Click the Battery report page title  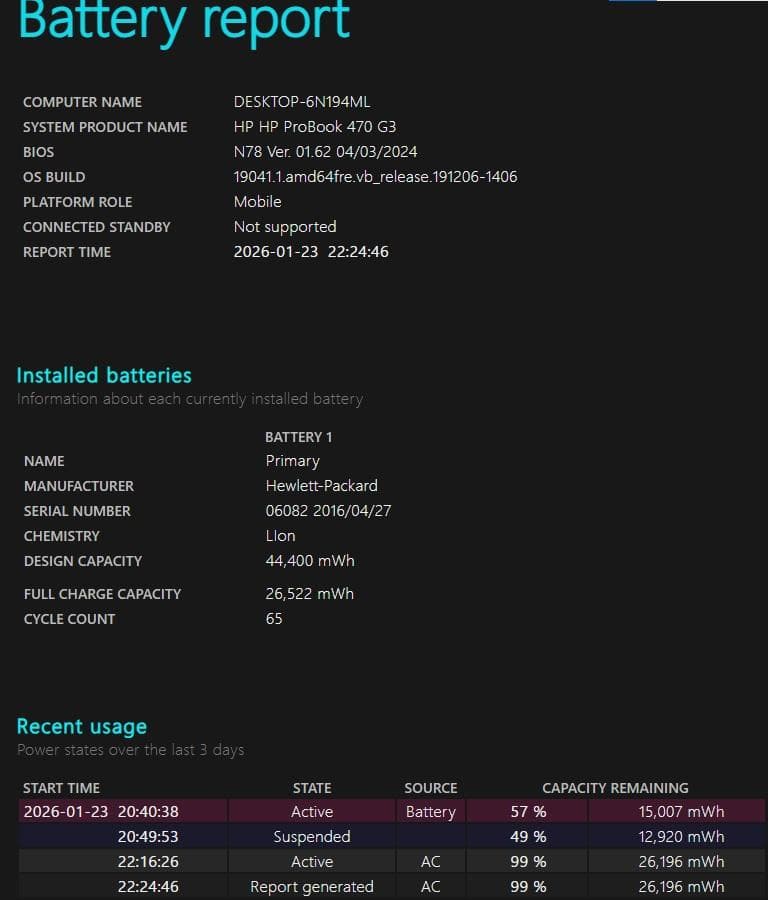pyautogui.click(x=185, y=20)
